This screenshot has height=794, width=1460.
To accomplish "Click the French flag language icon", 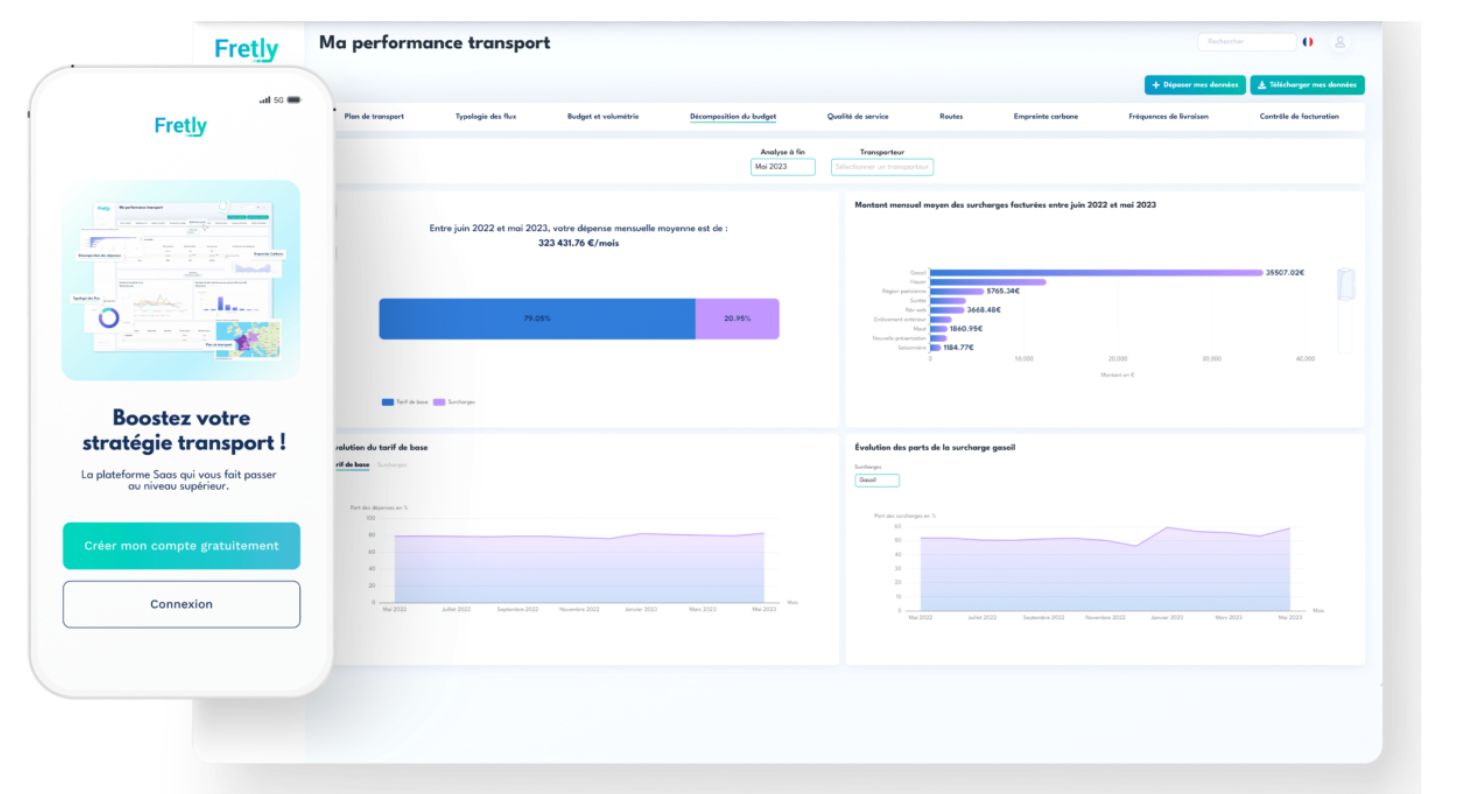I will tap(1307, 42).
